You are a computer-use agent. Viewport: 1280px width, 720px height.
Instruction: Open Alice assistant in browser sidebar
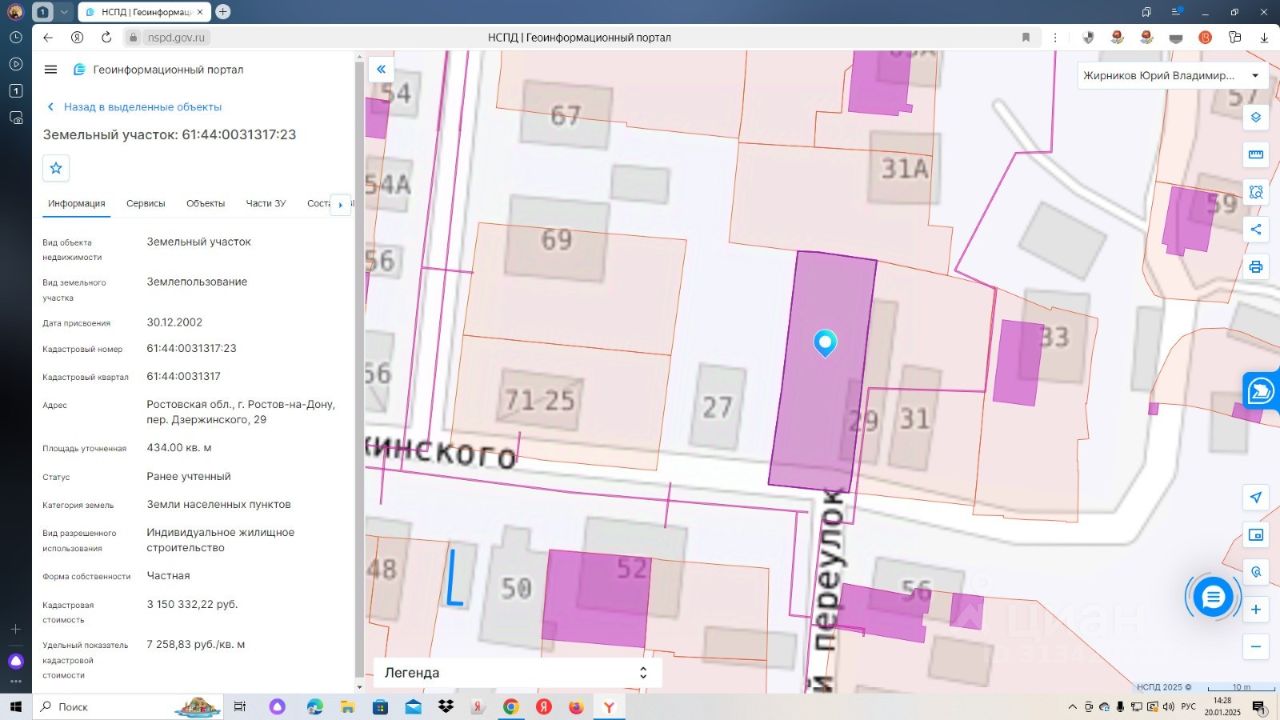click(16, 661)
